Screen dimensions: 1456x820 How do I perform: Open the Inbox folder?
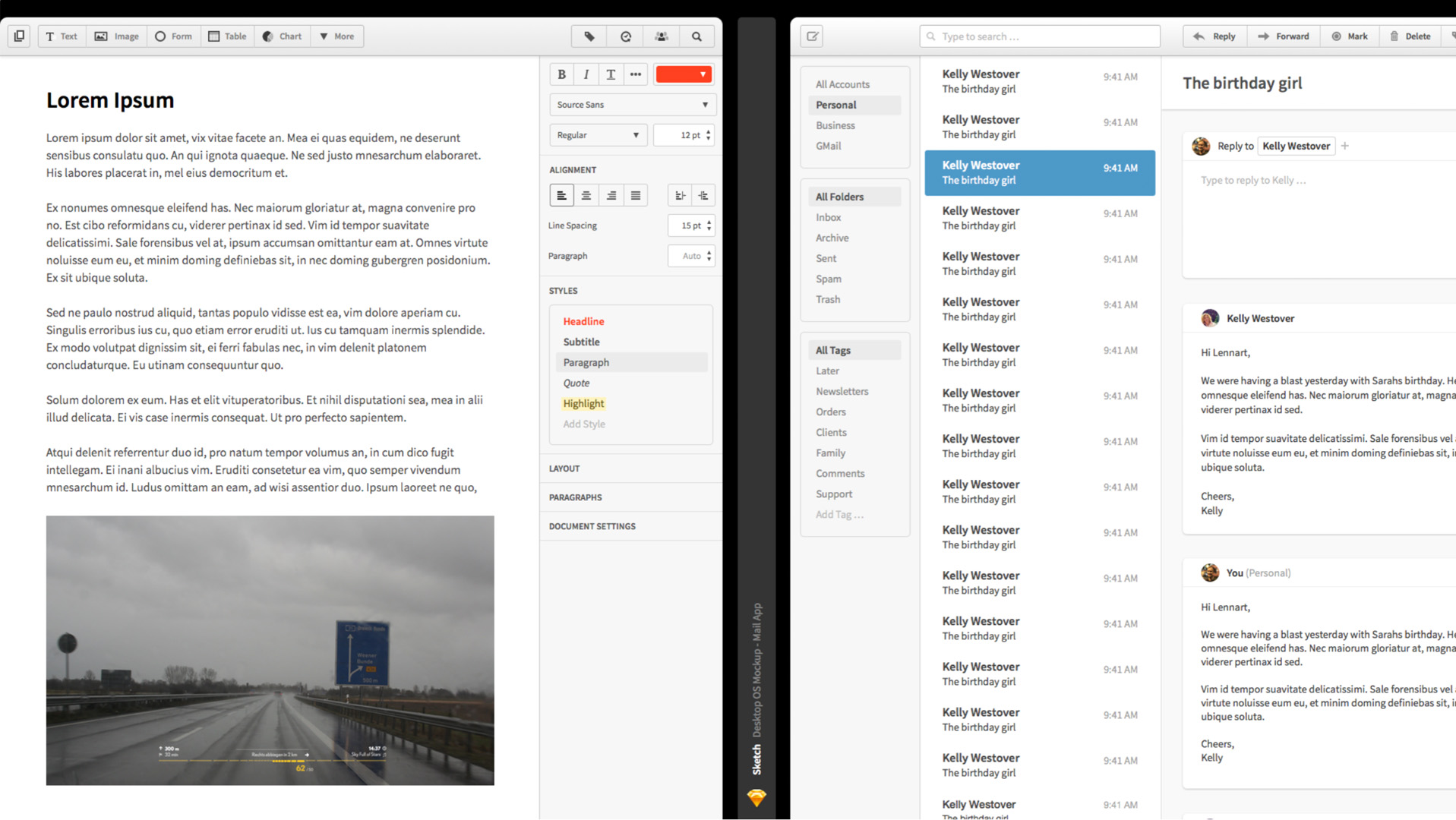click(827, 217)
